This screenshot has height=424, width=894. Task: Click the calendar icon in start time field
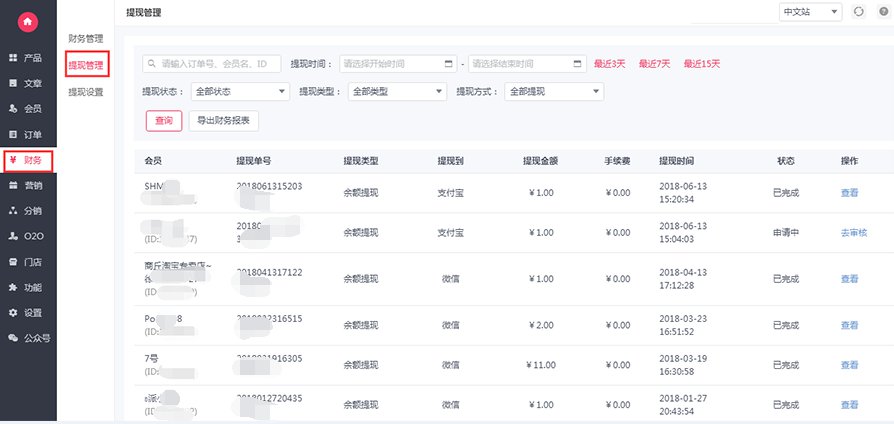(449, 64)
